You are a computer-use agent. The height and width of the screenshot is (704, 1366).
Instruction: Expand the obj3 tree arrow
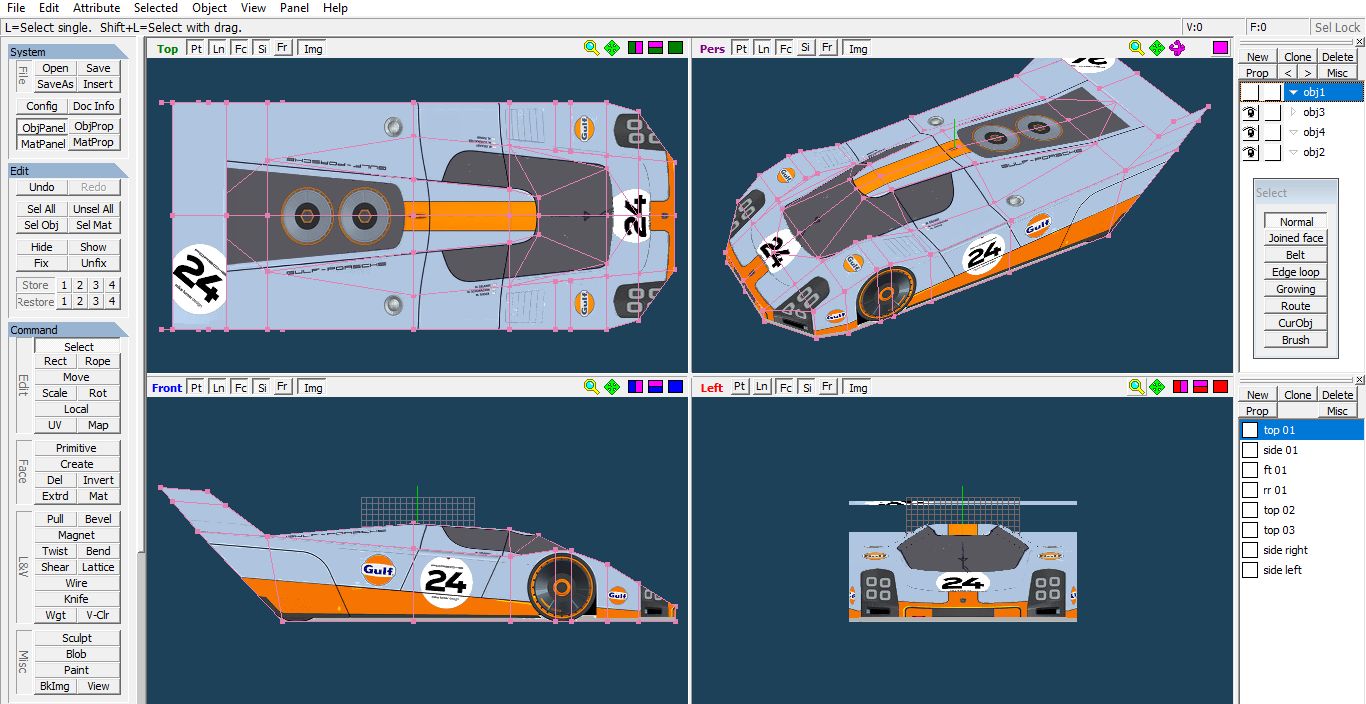1293,112
